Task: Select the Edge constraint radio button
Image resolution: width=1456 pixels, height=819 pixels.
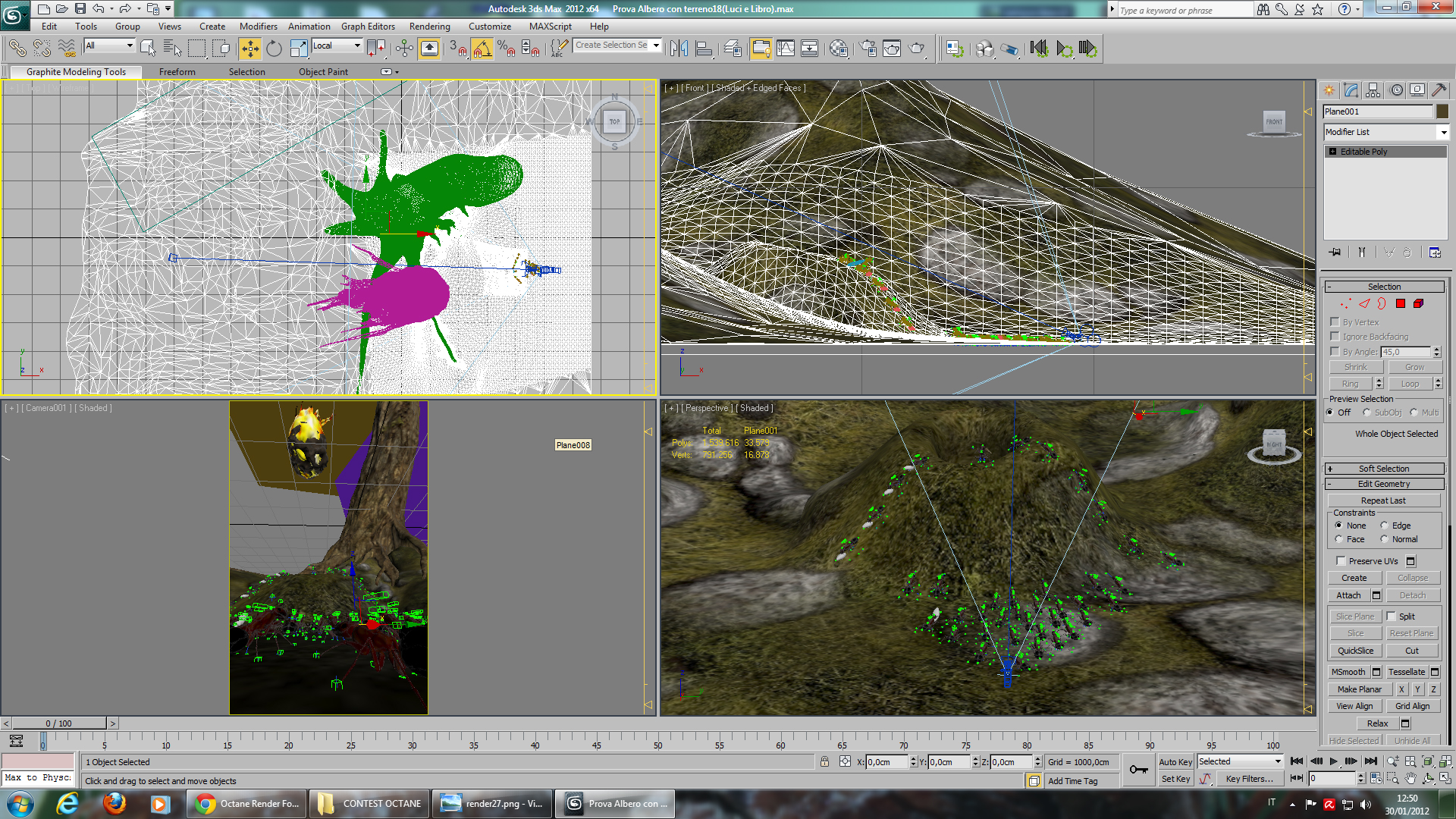Action: 1385,526
